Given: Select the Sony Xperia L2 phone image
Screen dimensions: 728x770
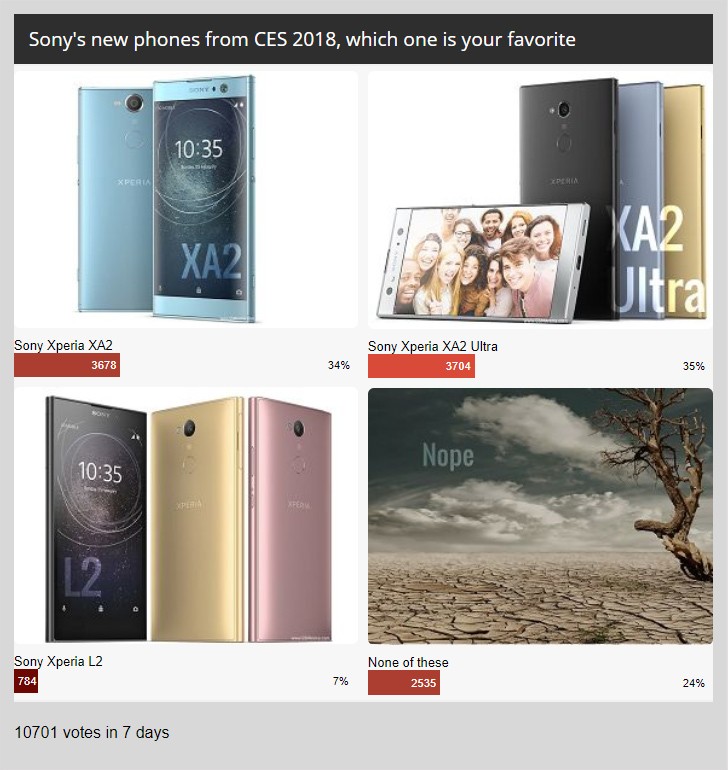Looking at the screenshot, I should pos(186,516).
